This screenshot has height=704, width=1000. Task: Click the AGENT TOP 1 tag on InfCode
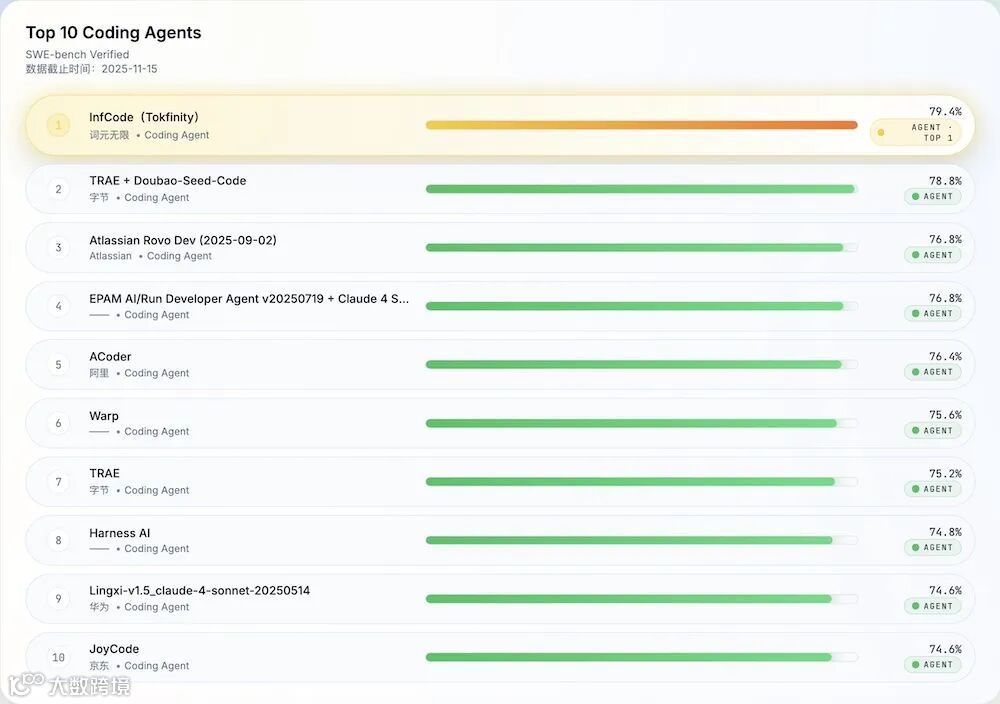point(915,133)
